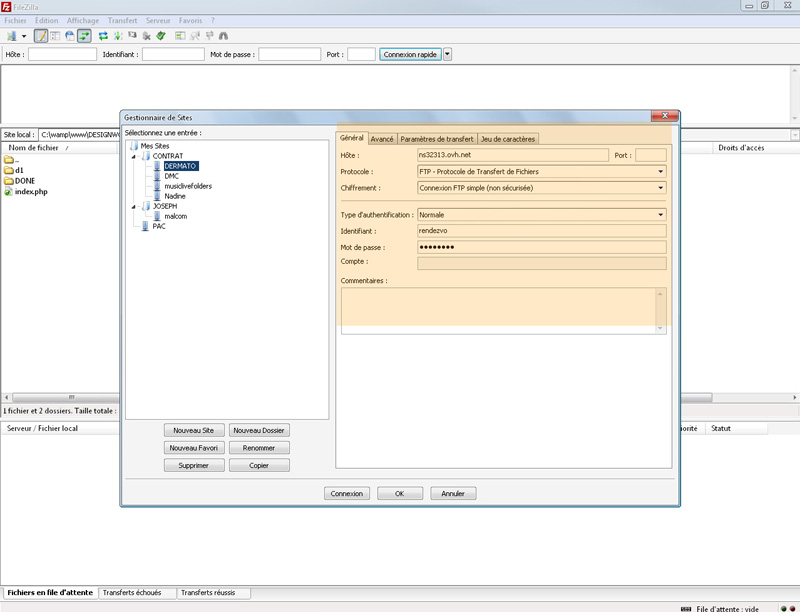This screenshot has height=612, width=800.
Task: Collapse the JOSEPH folder in site tree
Action: coord(134,207)
